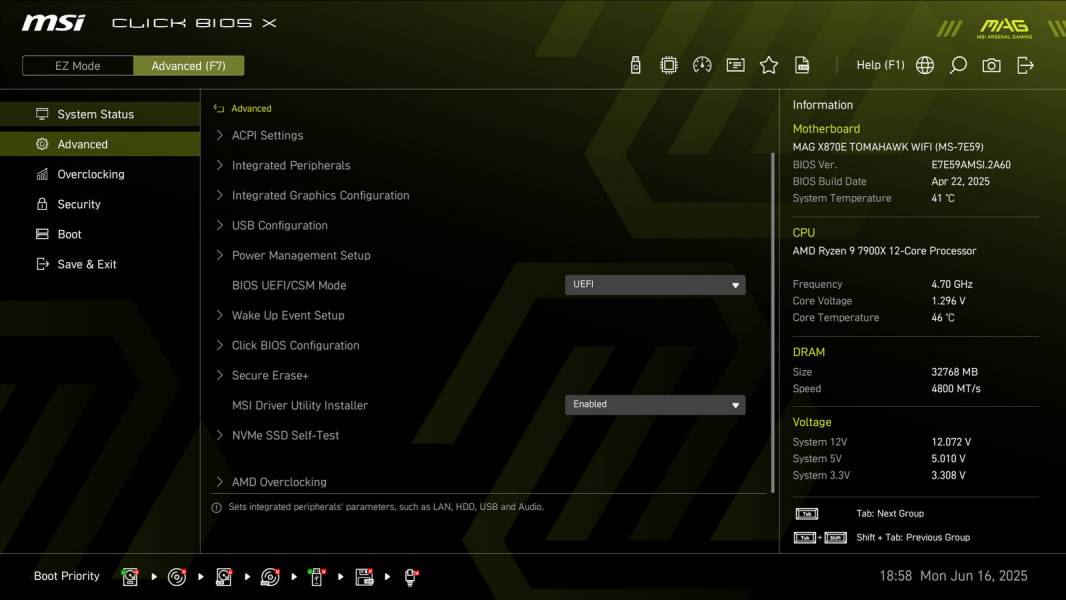Image resolution: width=1066 pixels, height=600 pixels.
Task: Select the USB floppy boot device icon
Action: coord(364,576)
